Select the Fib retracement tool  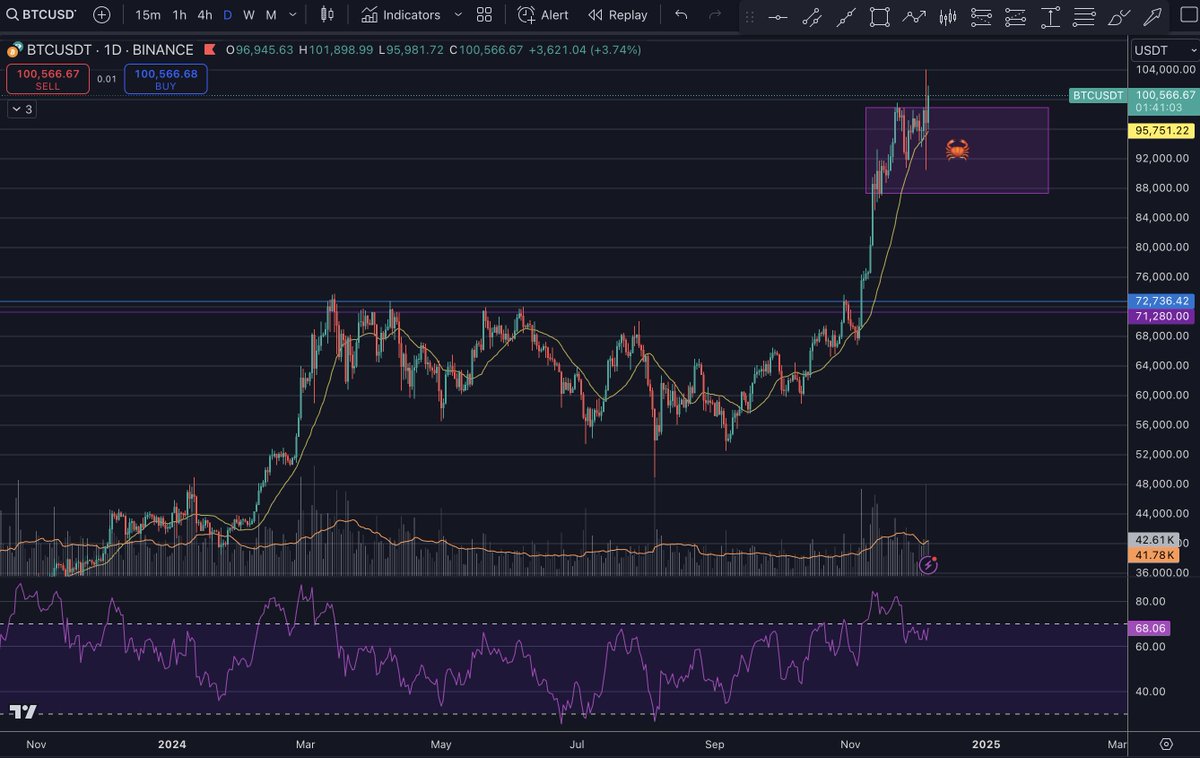click(982, 16)
